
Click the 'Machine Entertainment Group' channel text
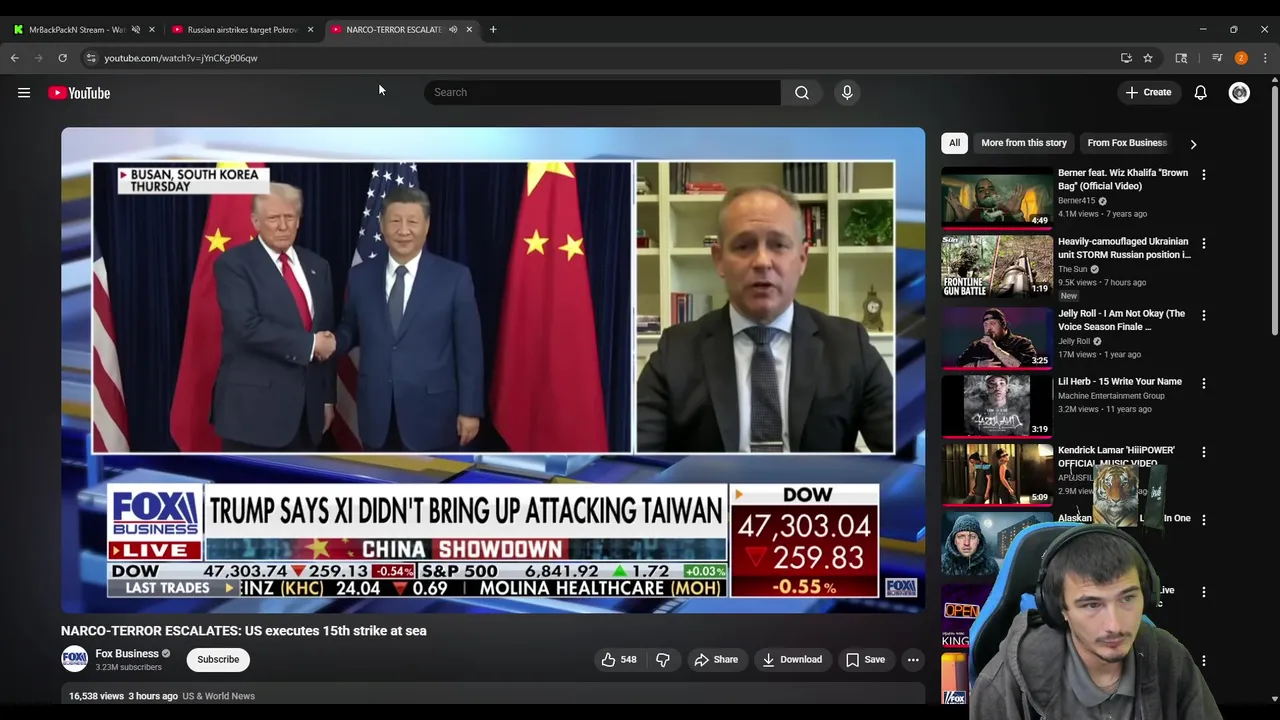coord(1111,396)
